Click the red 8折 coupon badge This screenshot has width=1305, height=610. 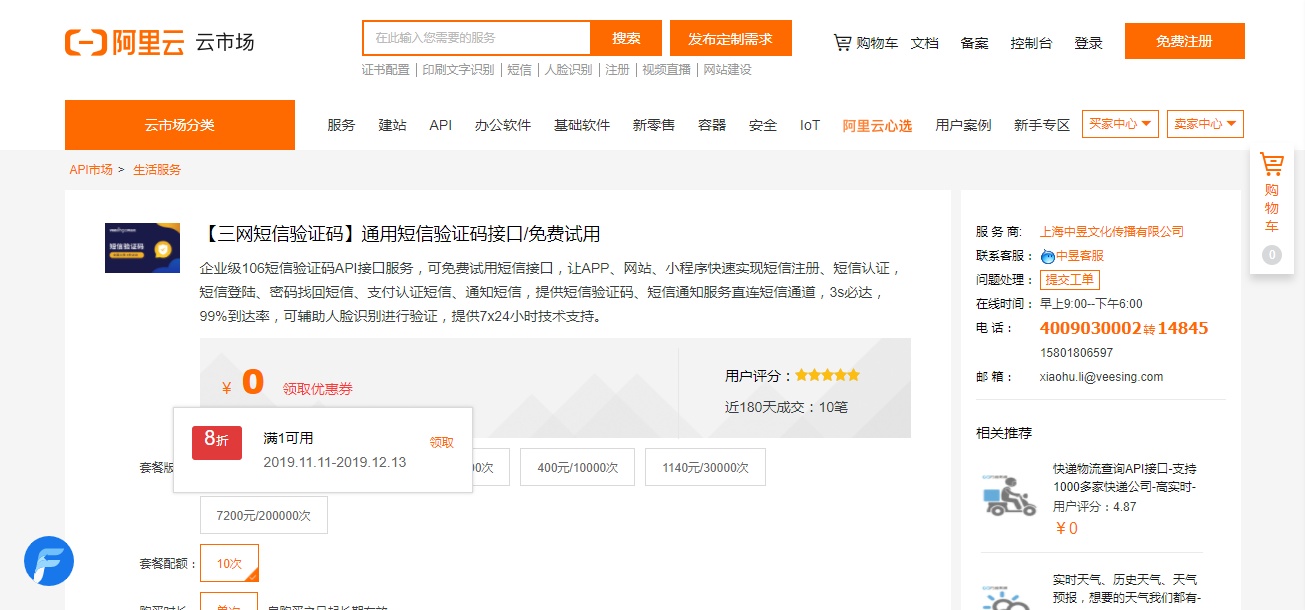pyautogui.click(x=217, y=442)
